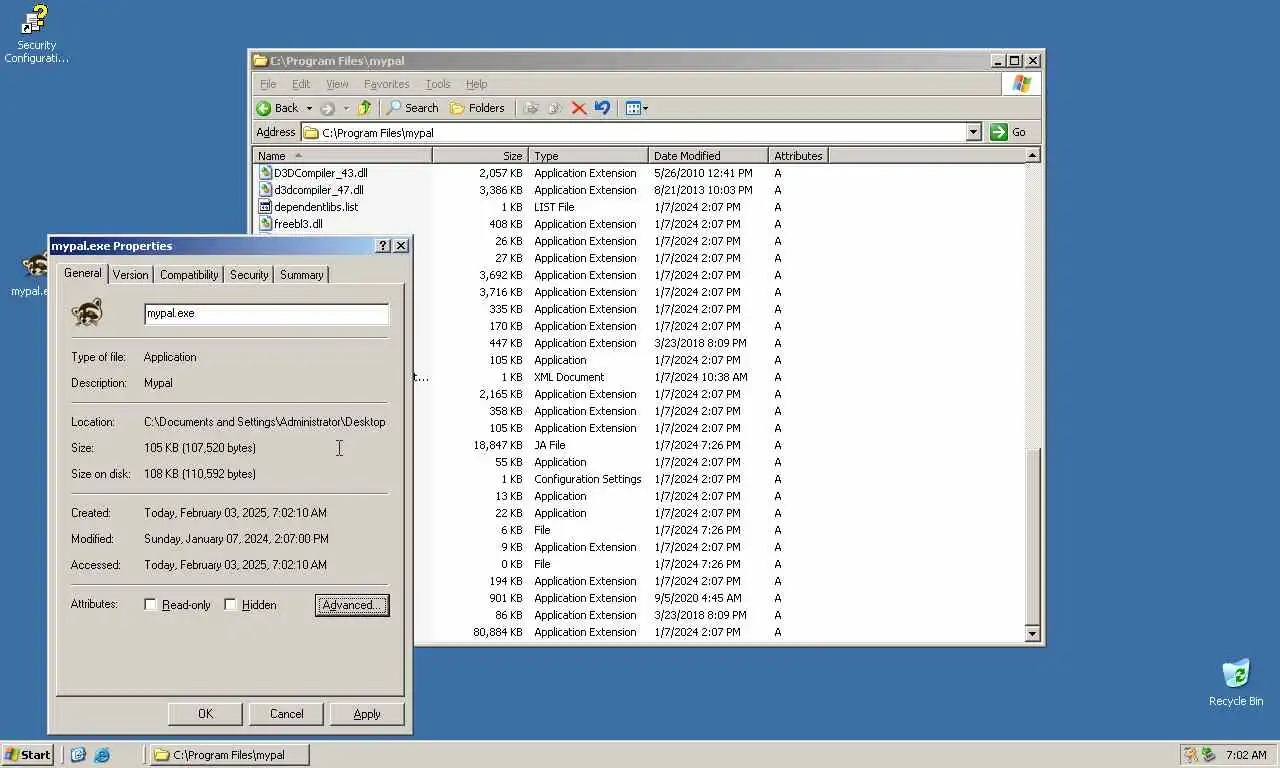Switch to the Version tab
Viewport: 1280px width, 768px height.
click(x=130, y=275)
